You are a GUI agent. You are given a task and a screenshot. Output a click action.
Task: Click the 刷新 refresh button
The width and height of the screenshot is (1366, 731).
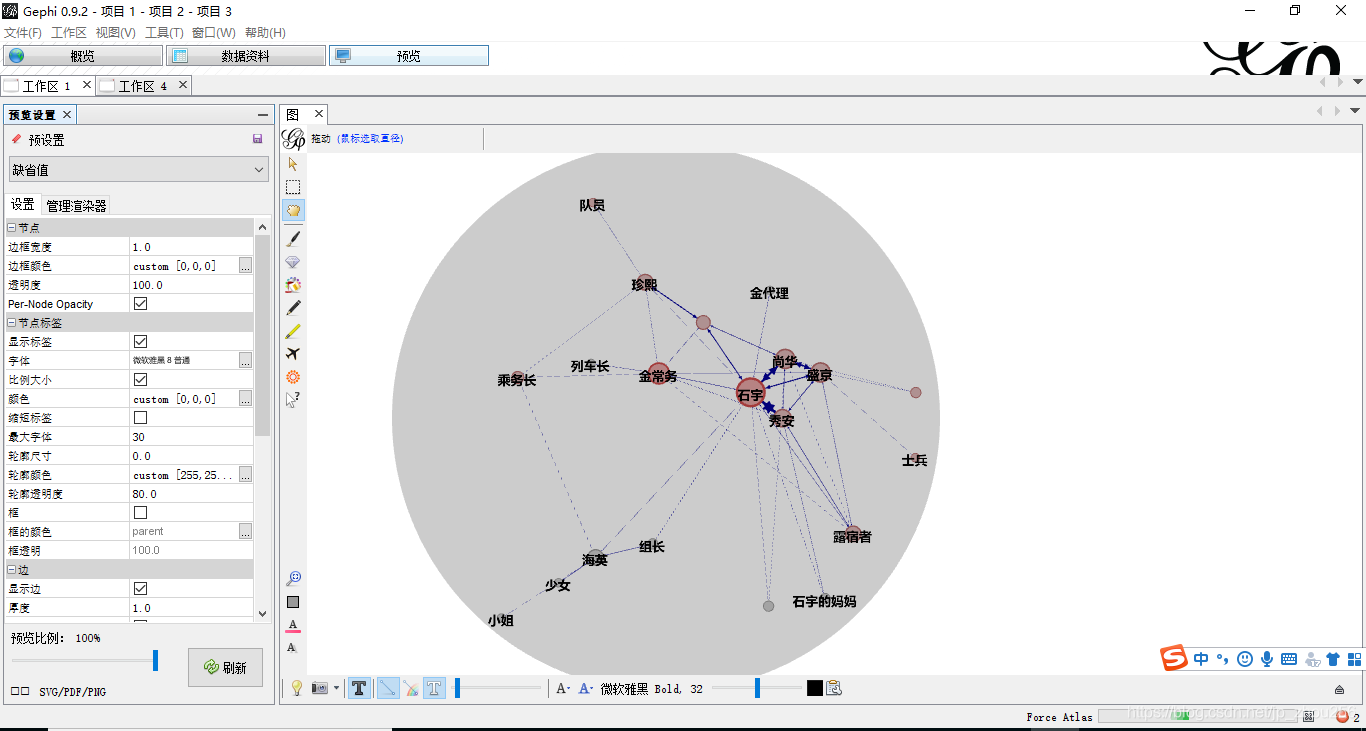(226, 667)
